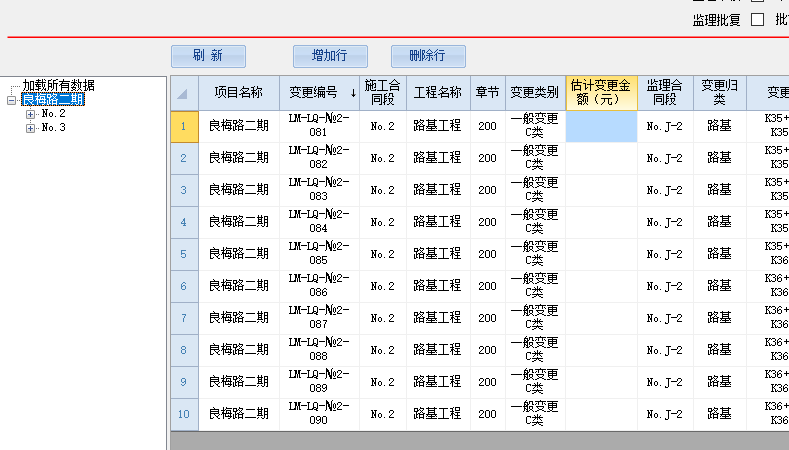The width and height of the screenshot is (789, 450).
Task: Select row header number 1
Action: pos(184,126)
